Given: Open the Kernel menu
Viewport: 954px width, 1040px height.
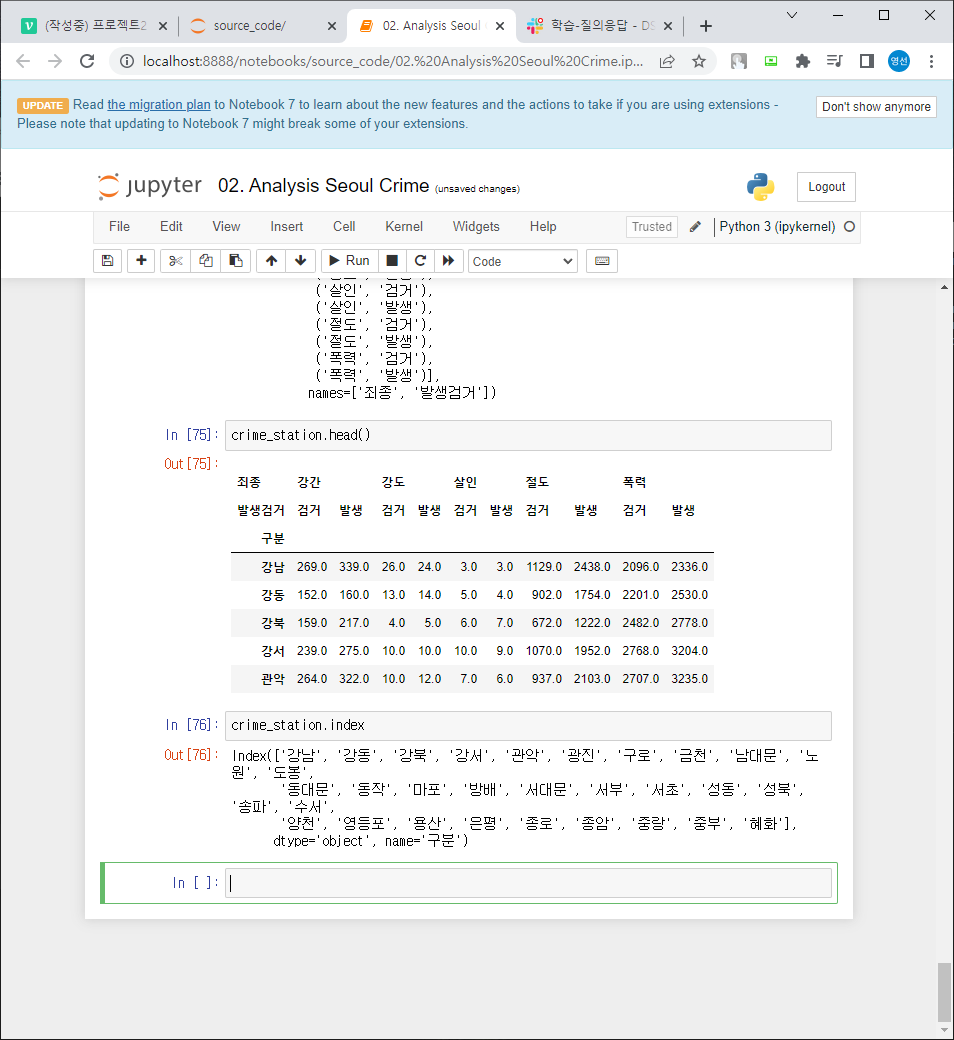Looking at the screenshot, I should coord(404,227).
